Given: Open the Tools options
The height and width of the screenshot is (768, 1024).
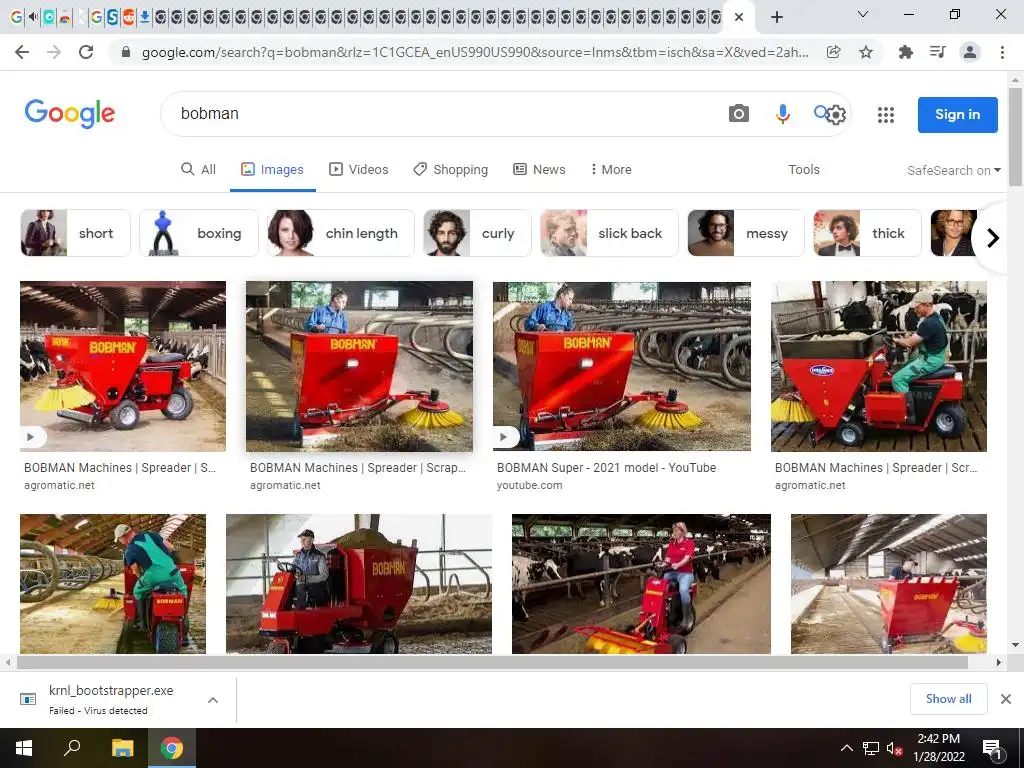Looking at the screenshot, I should click(x=803, y=170).
